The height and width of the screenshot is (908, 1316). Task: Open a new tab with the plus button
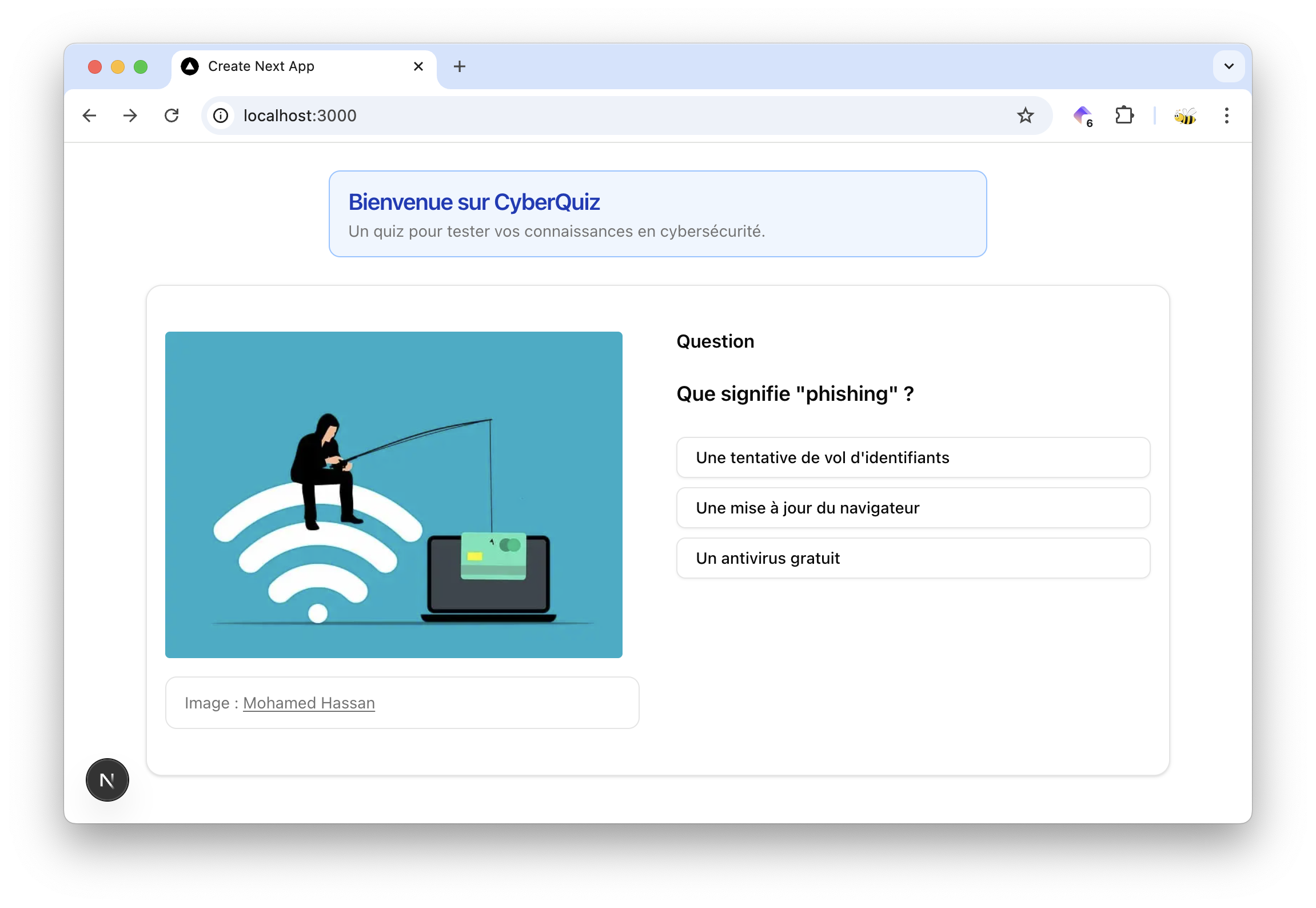click(459, 66)
